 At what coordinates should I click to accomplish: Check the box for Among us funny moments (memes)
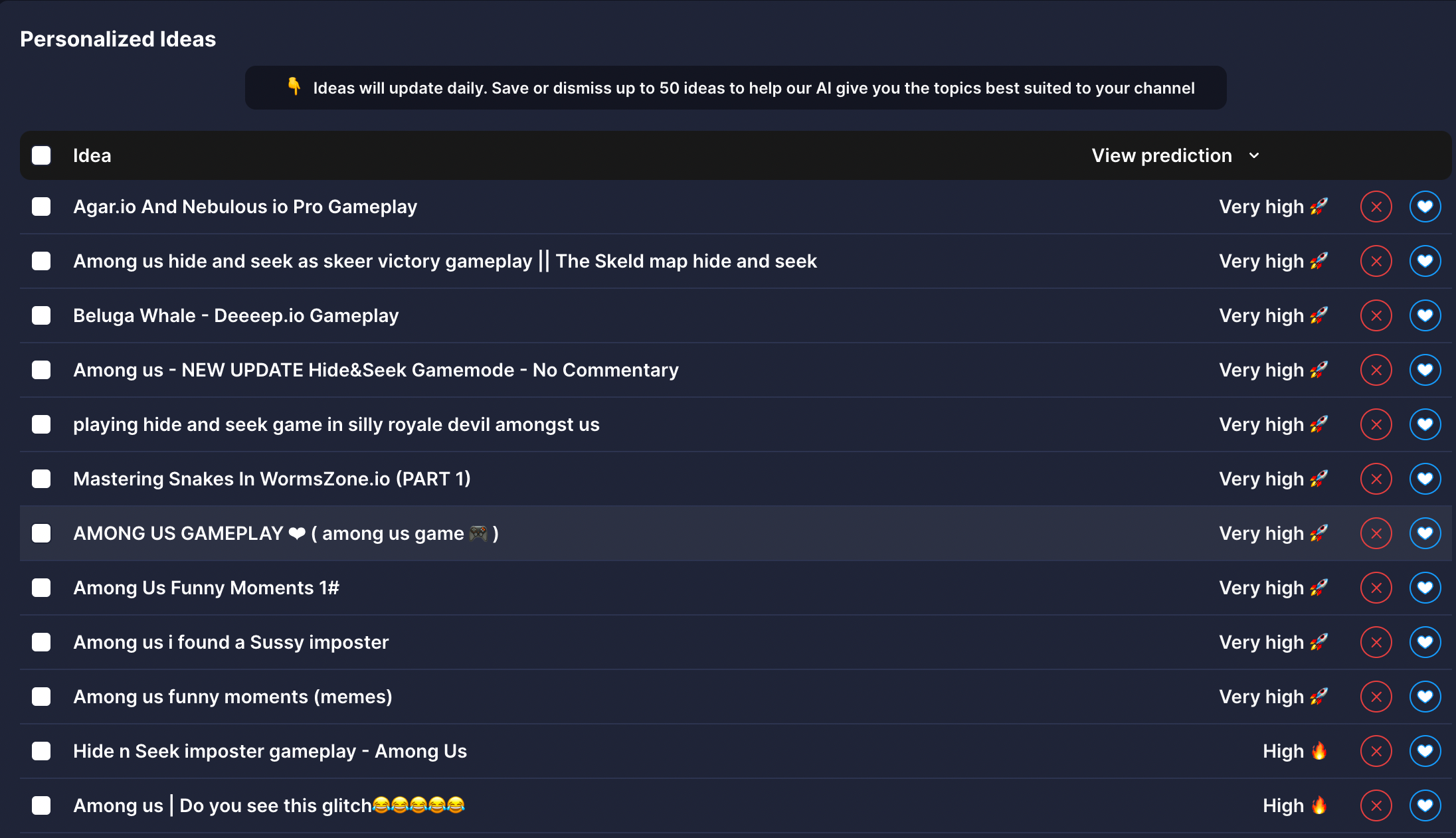[41, 697]
